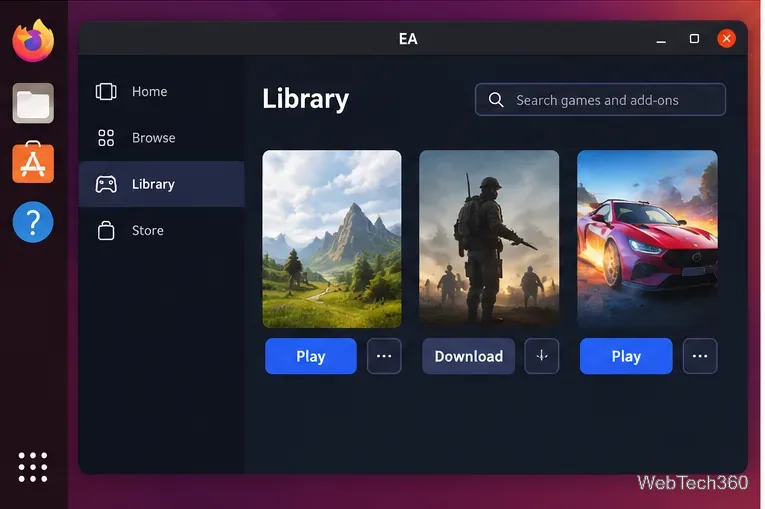Open more options for the mountain game
The height and width of the screenshot is (509, 765).
[384, 356]
